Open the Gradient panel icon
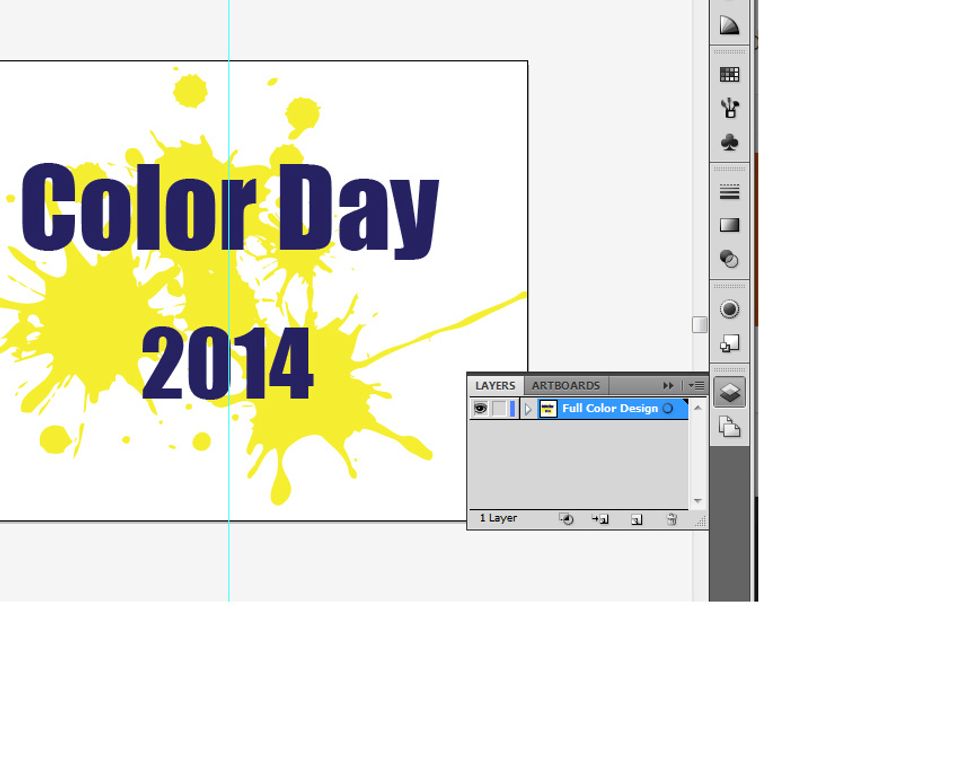This screenshot has height=757, width=980. click(729, 226)
